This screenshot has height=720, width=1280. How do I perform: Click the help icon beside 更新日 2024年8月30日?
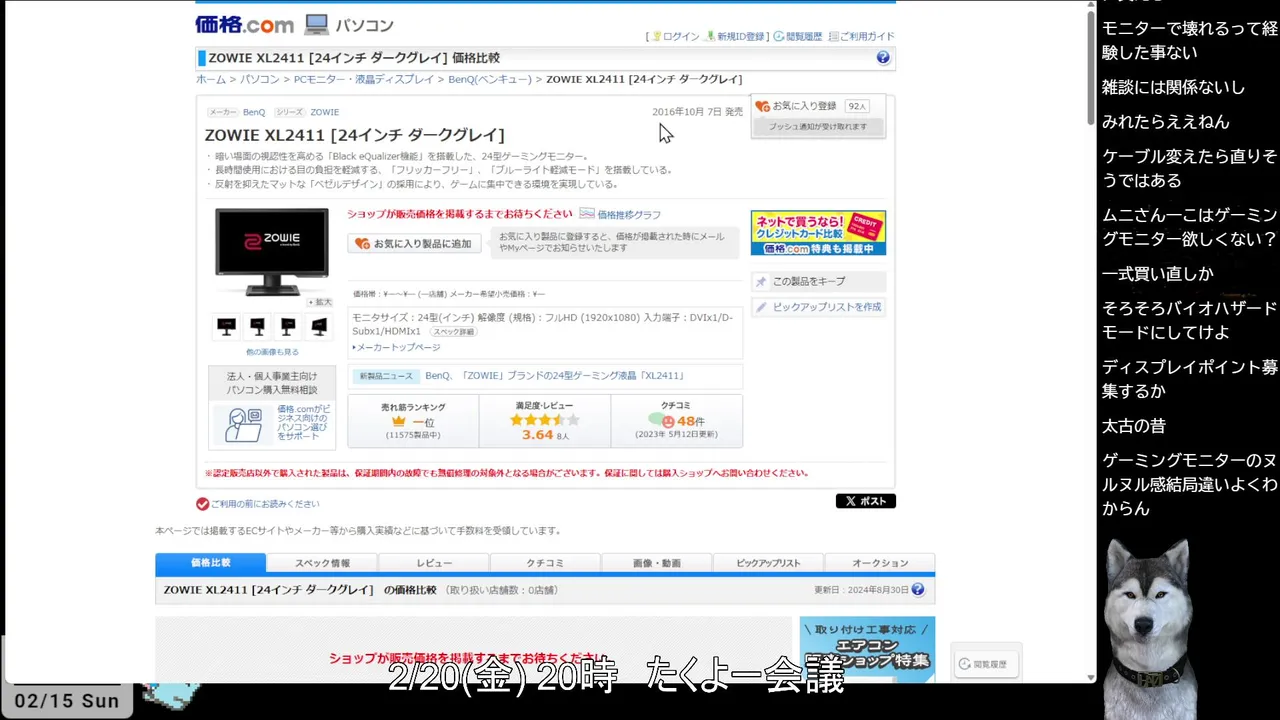tap(917, 590)
